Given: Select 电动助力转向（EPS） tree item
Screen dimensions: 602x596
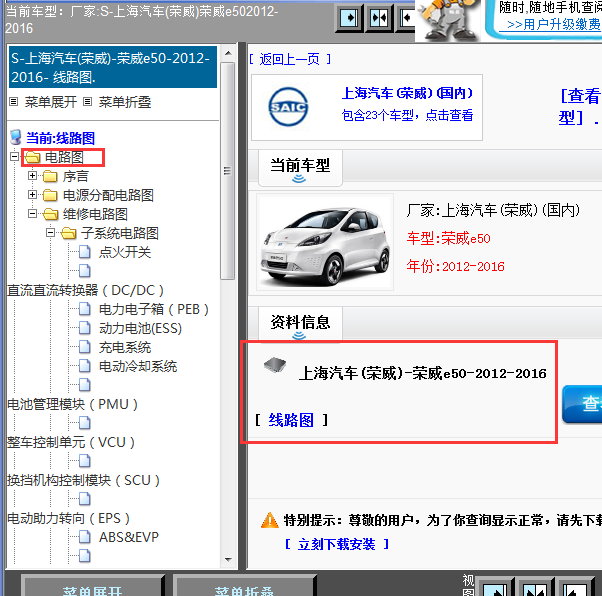Looking at the screenshot, I should 69,518.
